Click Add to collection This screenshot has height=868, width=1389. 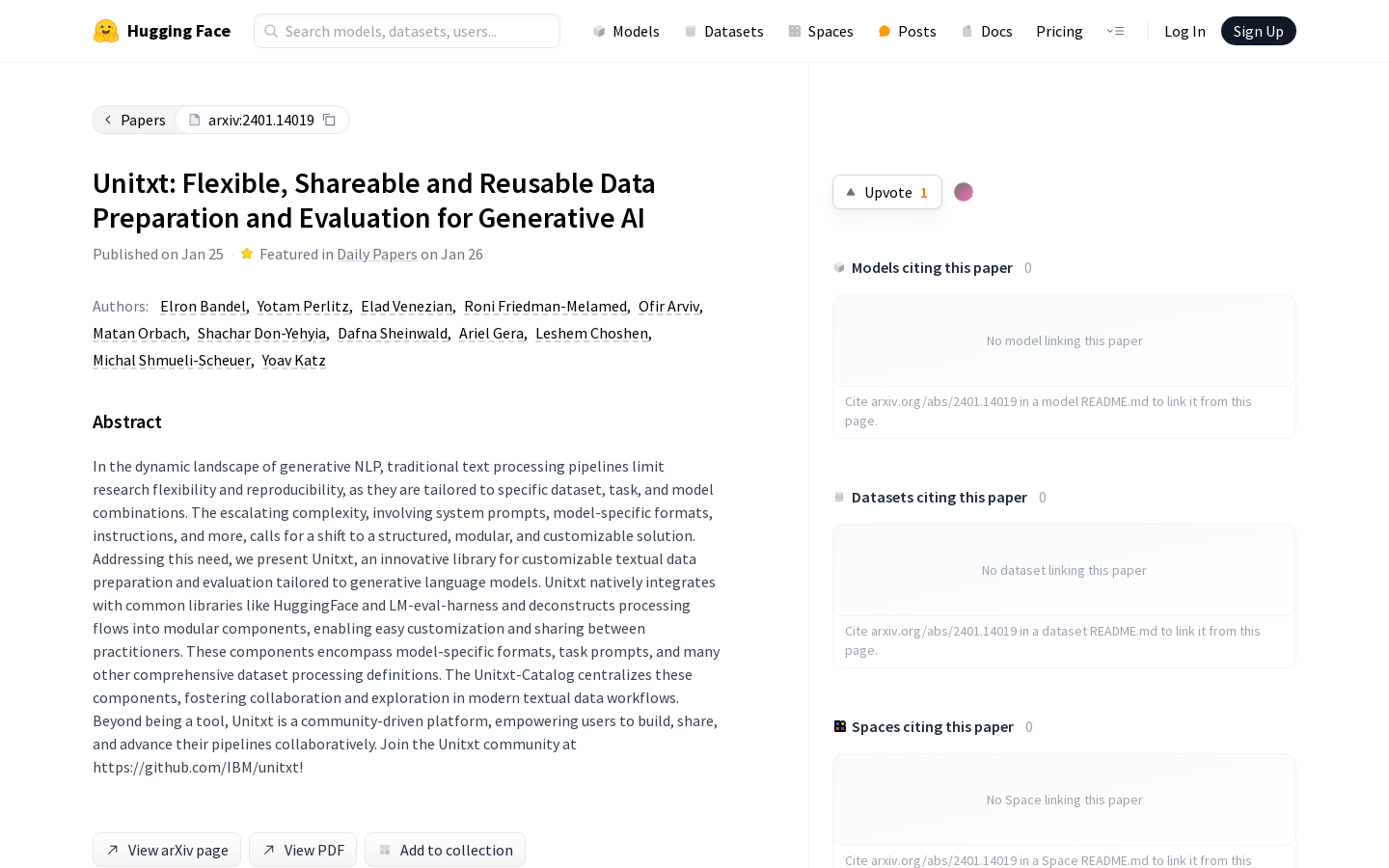point(445,850)
